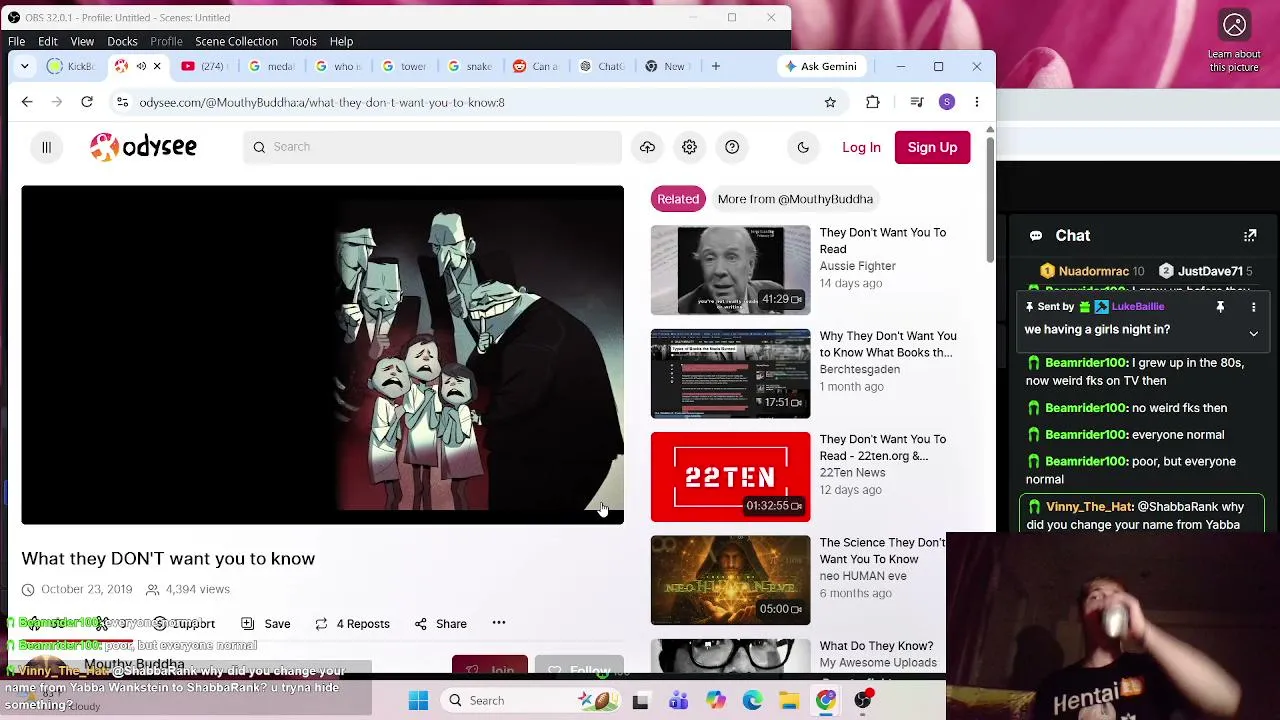Open the View menu in OBS

coord(82,41)
